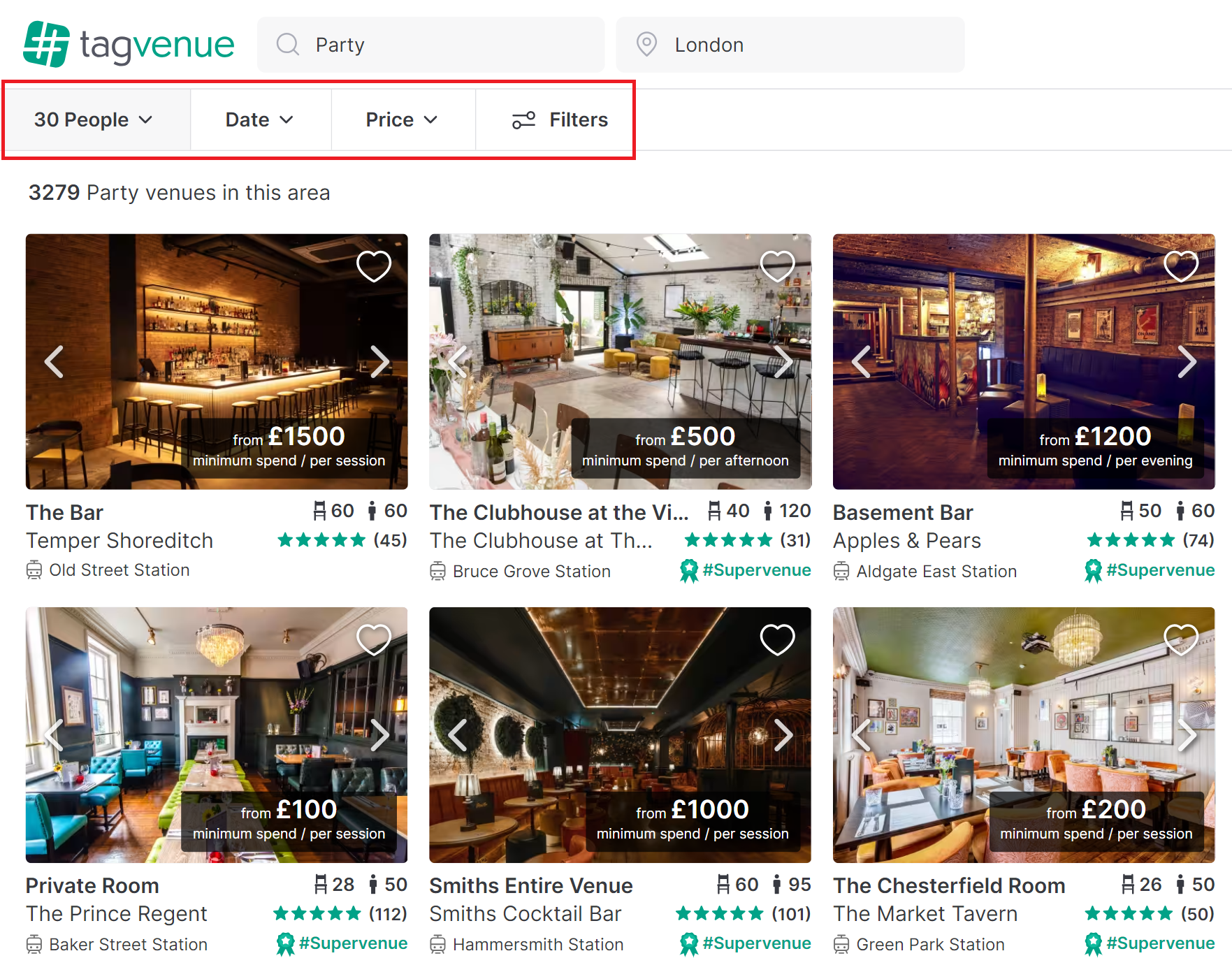Show next photo of Smiths Entire Venue
Viewport: 1232px width, 972px height.
coord(783,734)
